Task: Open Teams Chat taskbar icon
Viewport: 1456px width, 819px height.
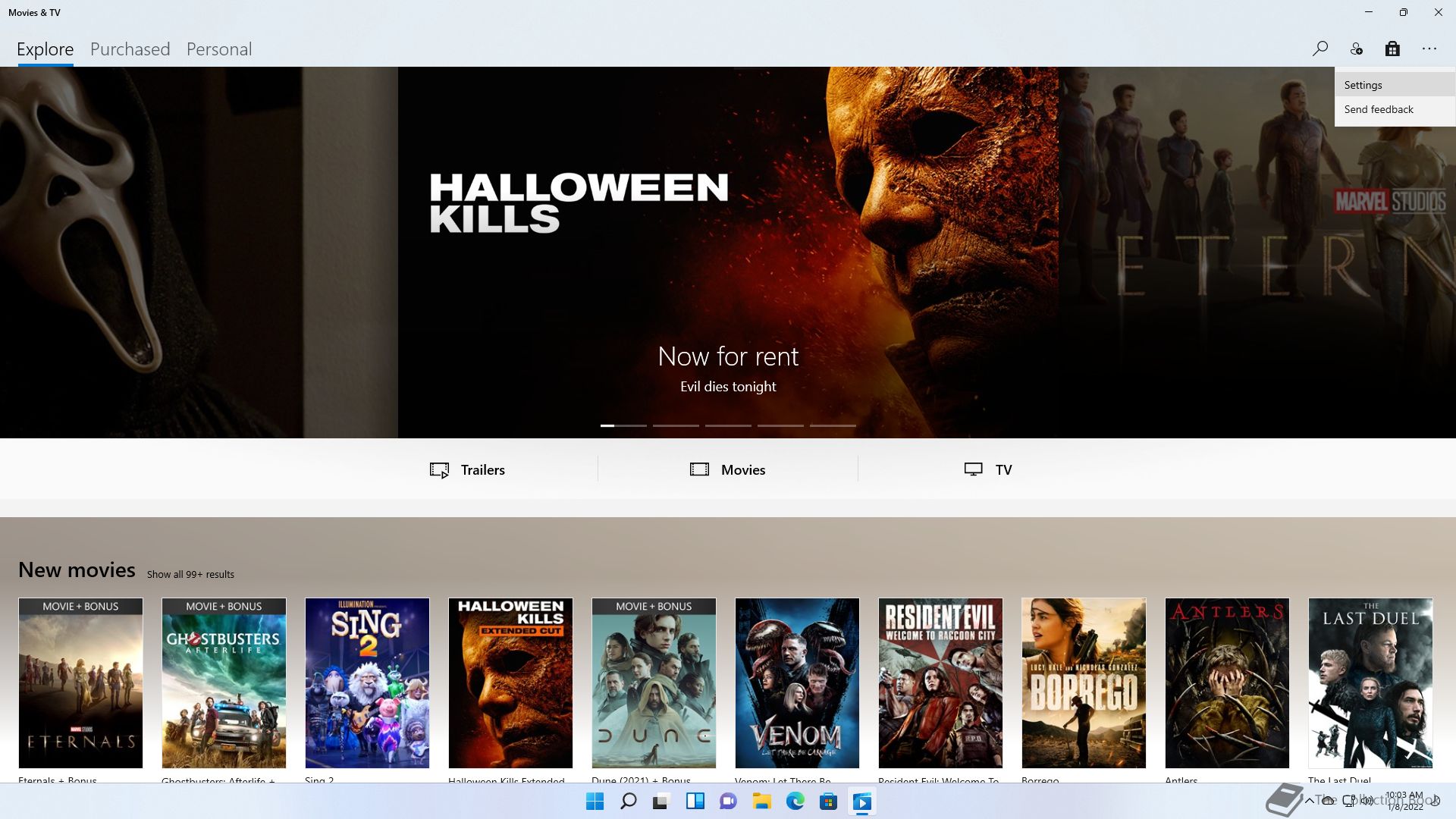Action: pos(728,802)
